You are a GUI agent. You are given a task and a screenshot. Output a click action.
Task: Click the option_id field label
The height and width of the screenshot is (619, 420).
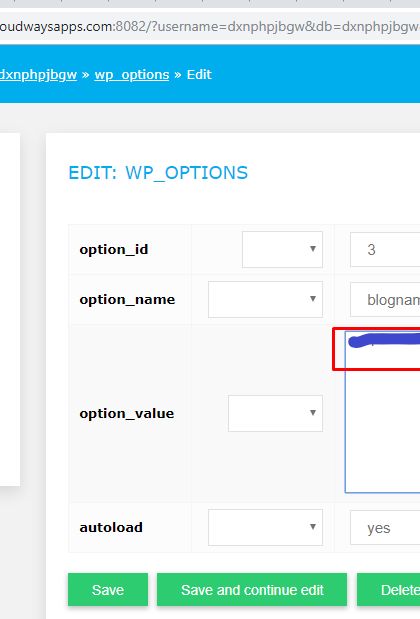tap(114, 249)
